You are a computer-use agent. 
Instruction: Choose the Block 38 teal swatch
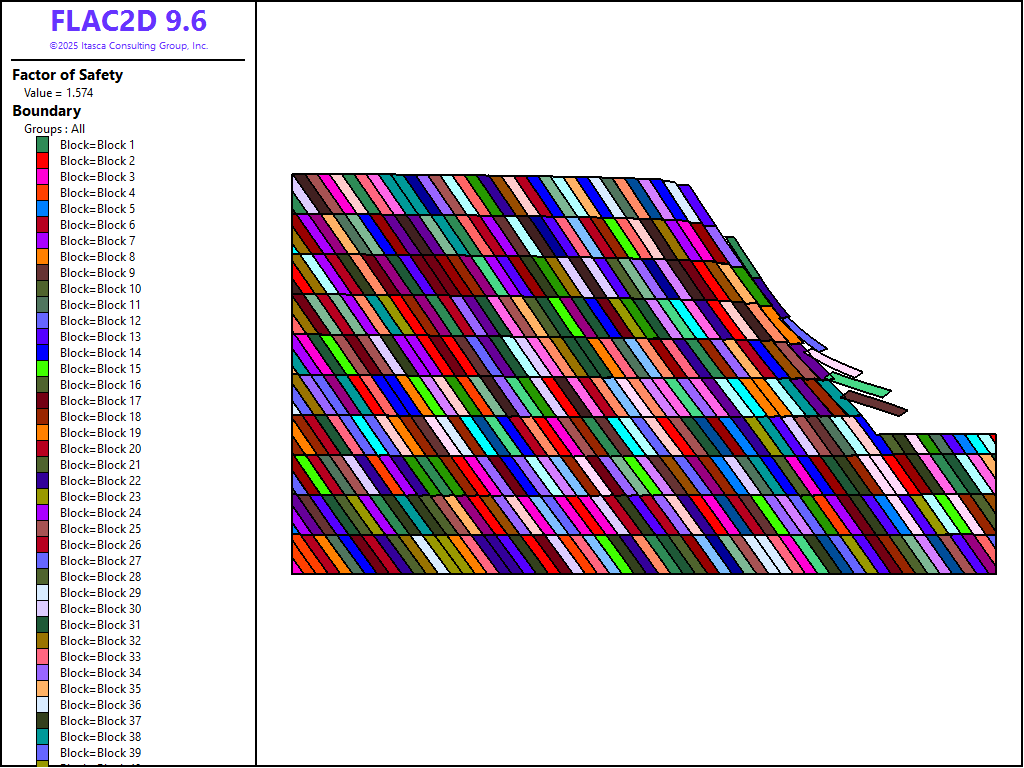43,737
